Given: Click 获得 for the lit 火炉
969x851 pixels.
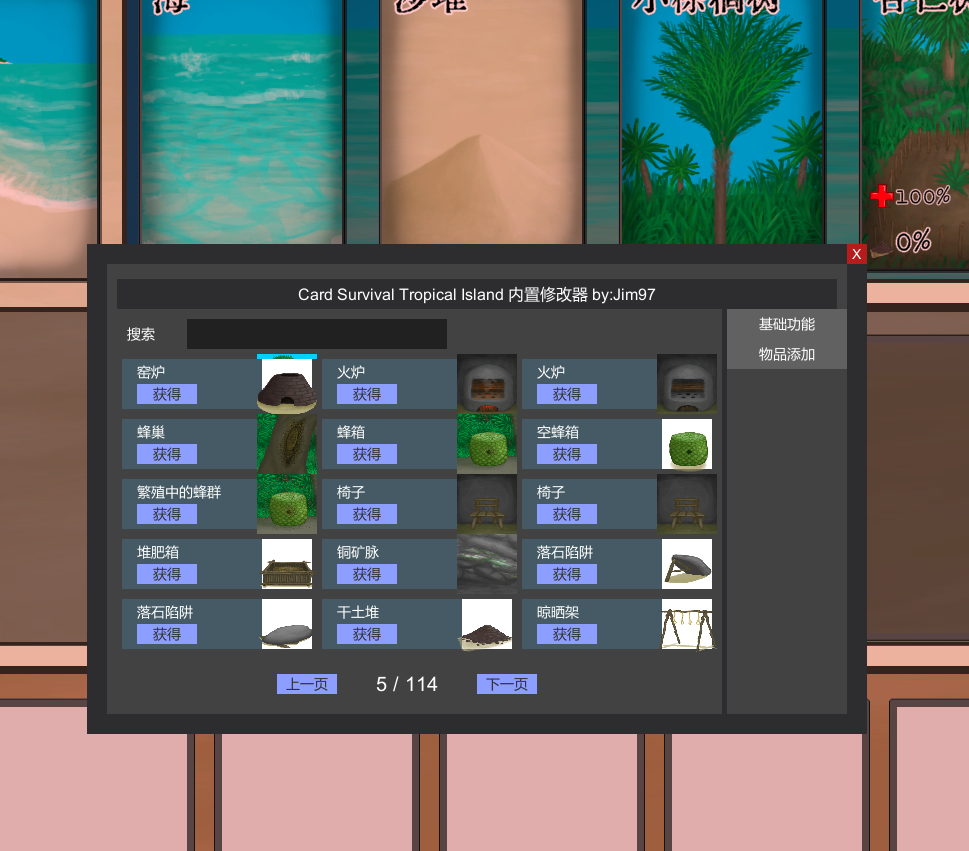Looking at the screenshot, I should [x=366, y=394].
